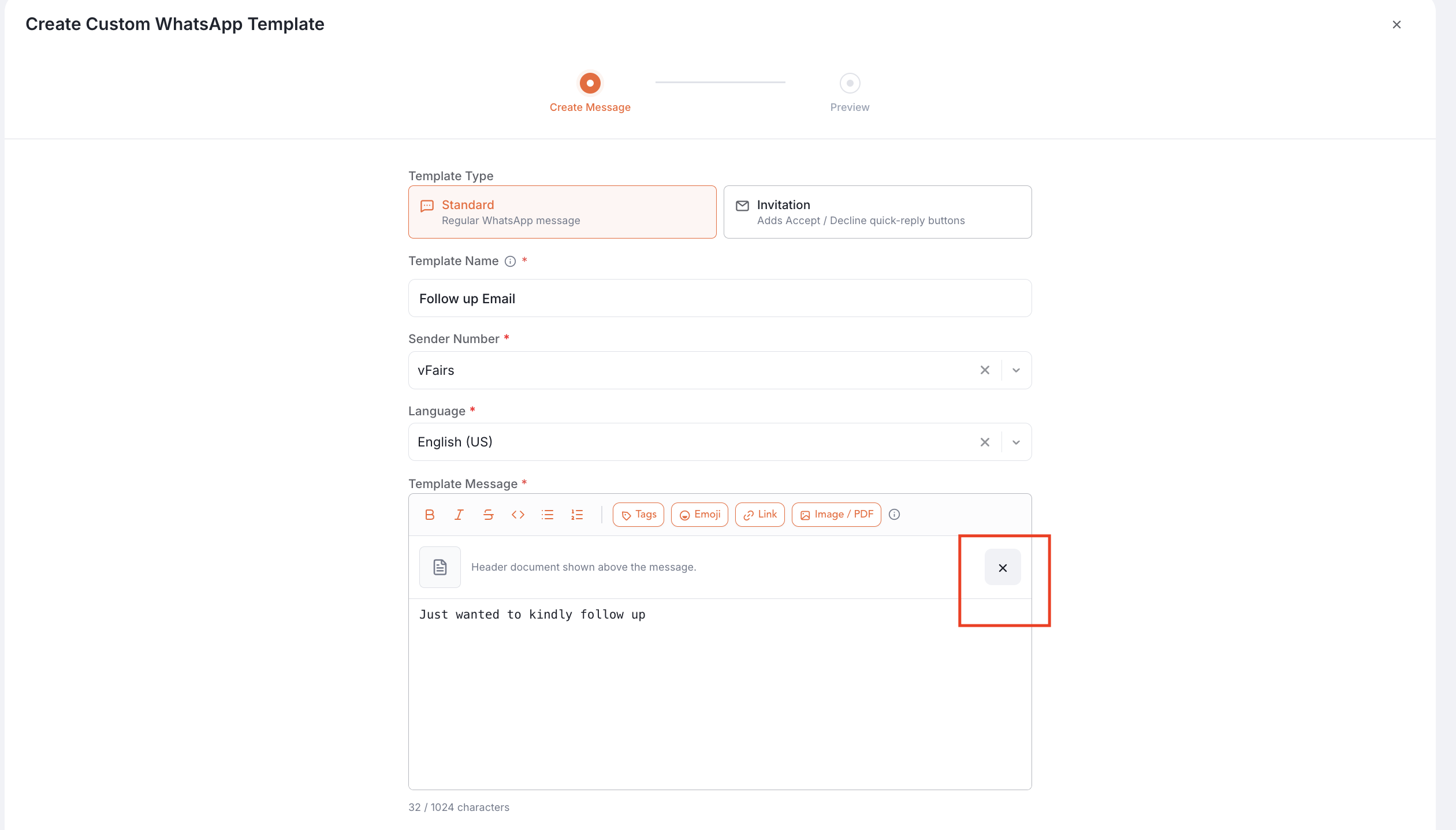This screenshot has width=1456, height=830.
Task: Toggle italic formatting icon
Action: 459,515
